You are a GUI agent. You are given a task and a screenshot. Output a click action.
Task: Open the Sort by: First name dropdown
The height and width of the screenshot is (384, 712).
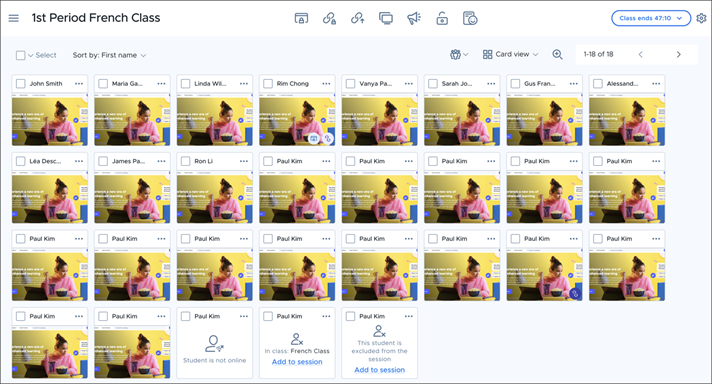coord(109,55)
